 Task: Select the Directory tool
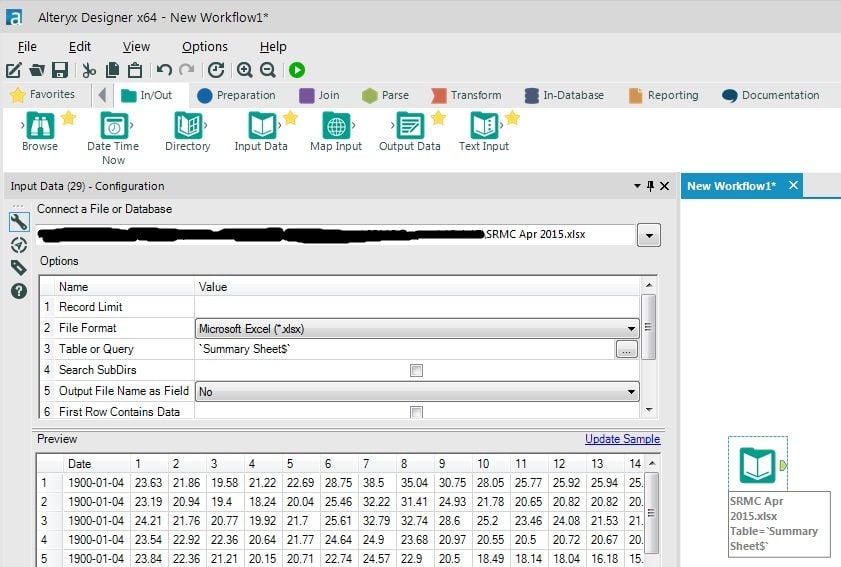tap(188, 132)
